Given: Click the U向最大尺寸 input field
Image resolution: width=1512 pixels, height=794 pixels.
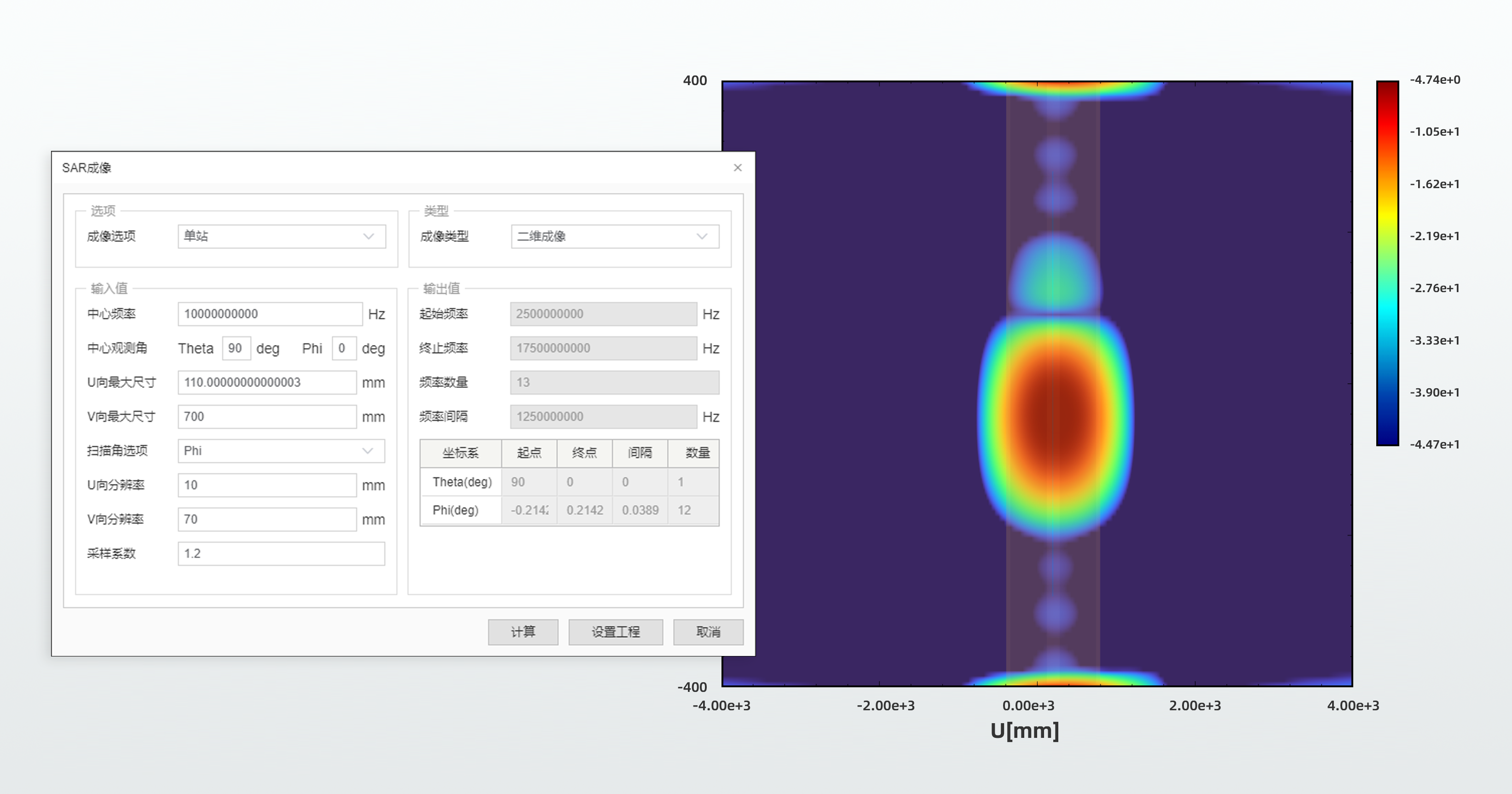Looking at the screenshot, I should click(267, 383).
